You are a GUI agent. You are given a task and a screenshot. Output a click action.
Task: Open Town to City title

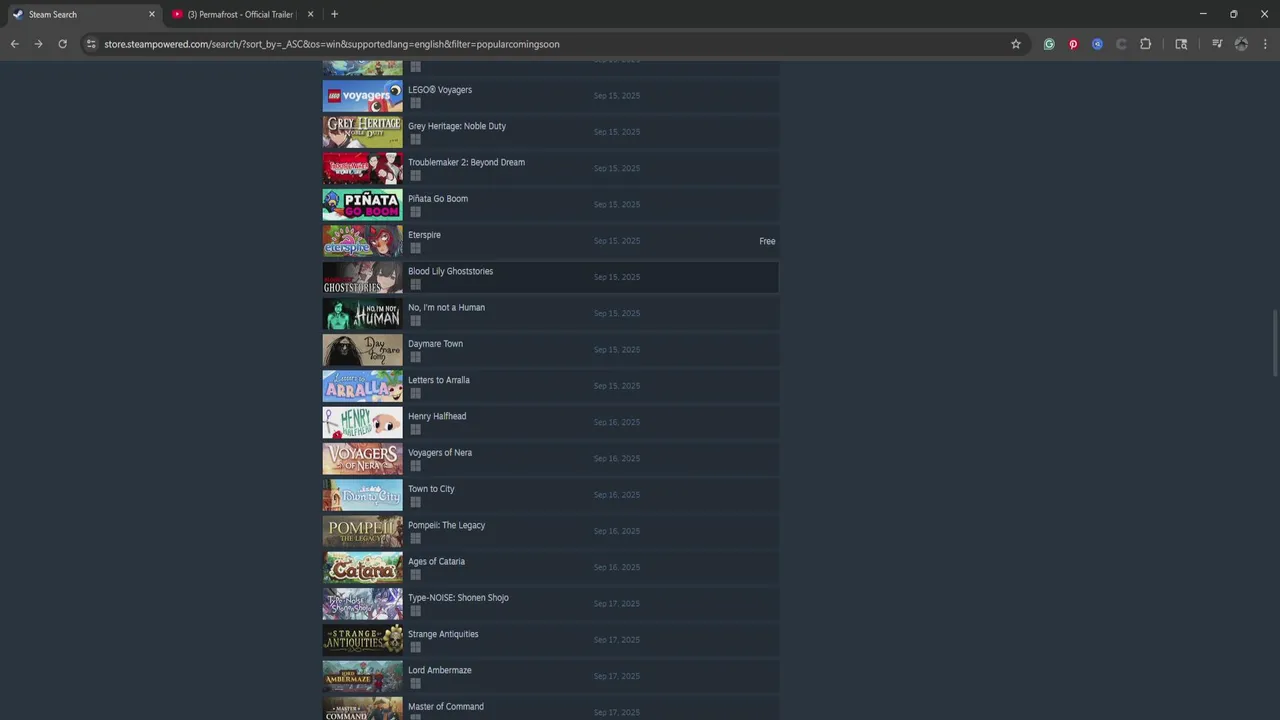[431, 489]
